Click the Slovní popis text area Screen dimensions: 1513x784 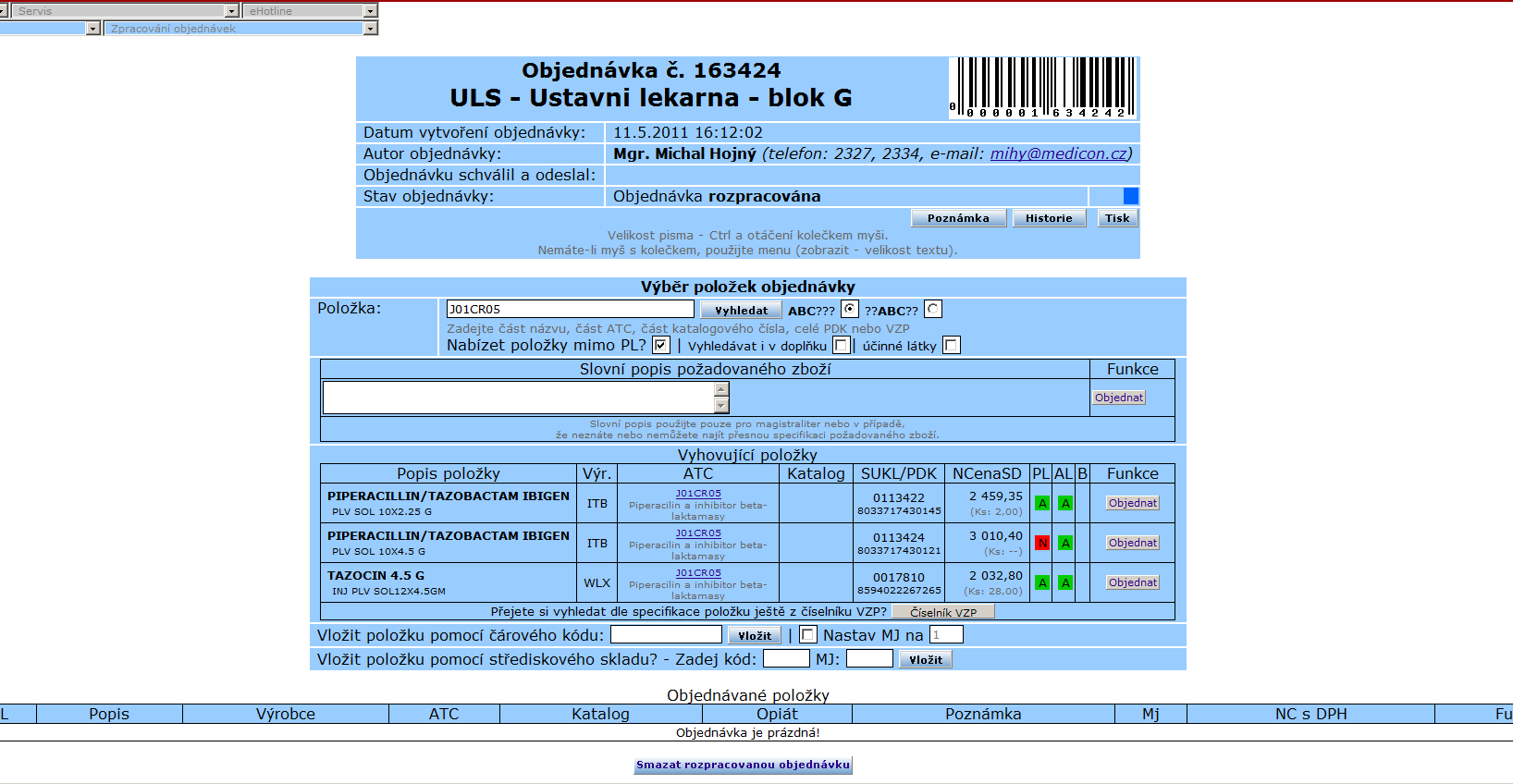(518, 398)
